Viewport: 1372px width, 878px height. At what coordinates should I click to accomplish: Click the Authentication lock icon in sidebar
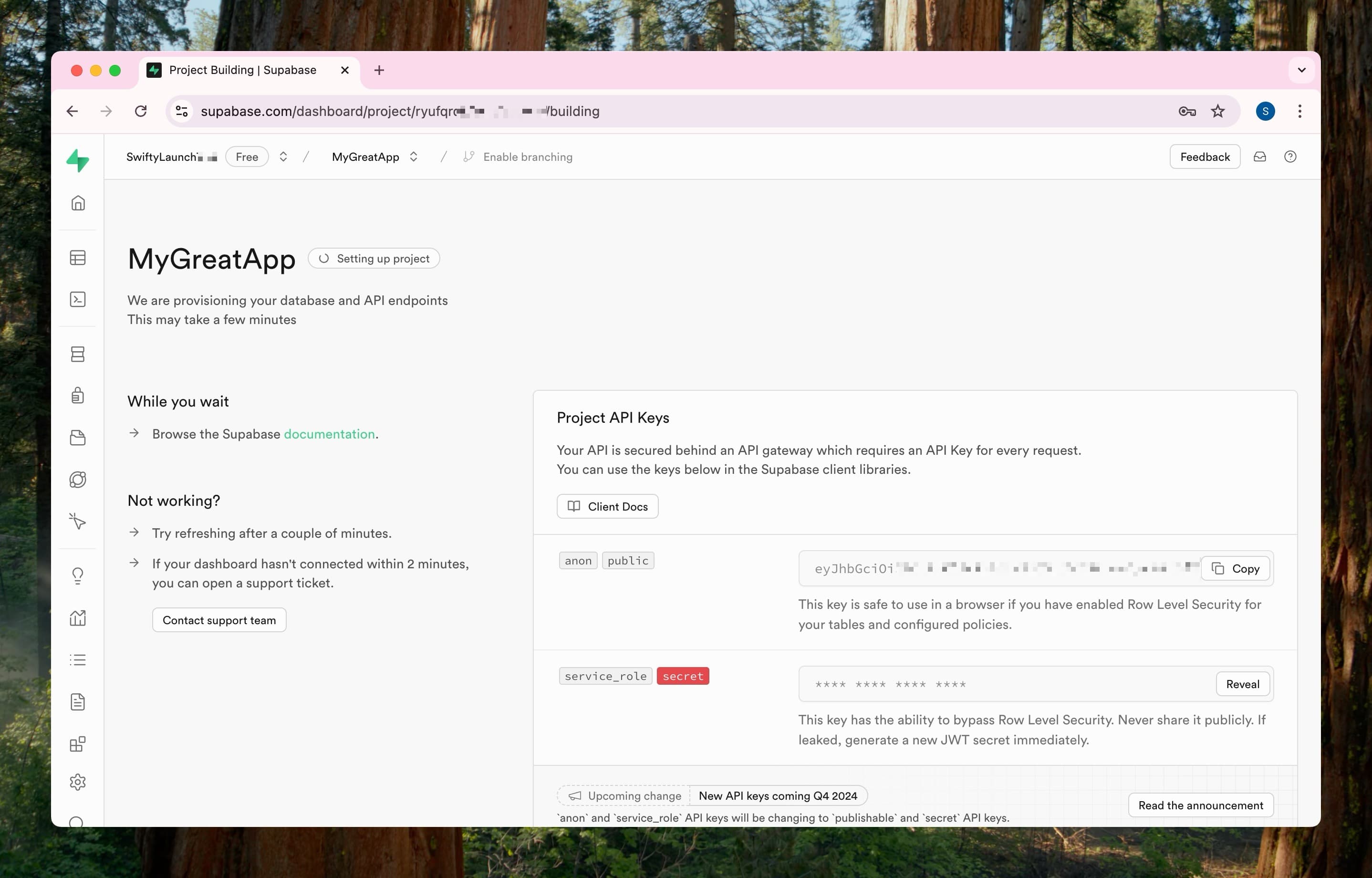(78, 396)
